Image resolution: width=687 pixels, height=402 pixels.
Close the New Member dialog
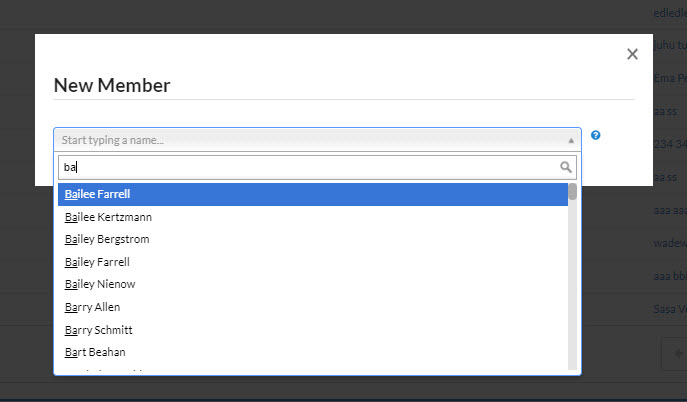(632, 55)
